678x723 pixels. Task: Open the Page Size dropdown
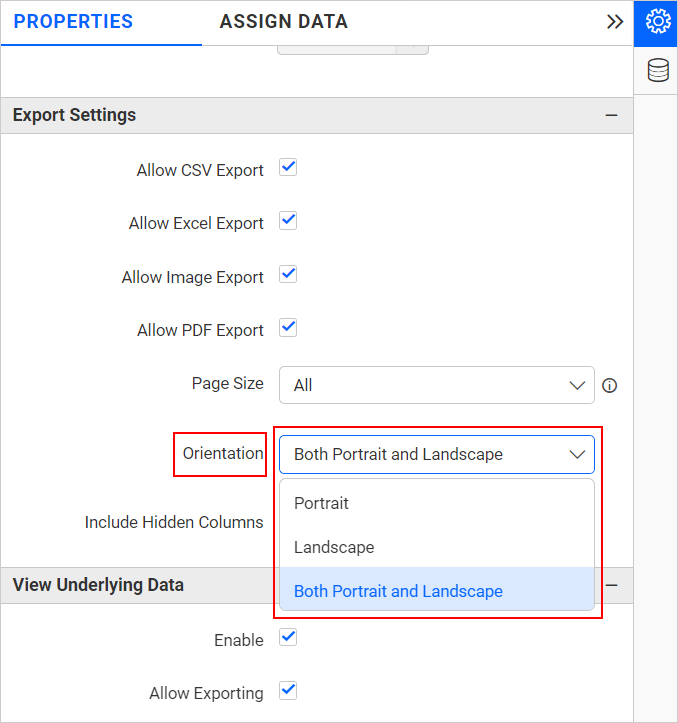click(x=436, y=385)
